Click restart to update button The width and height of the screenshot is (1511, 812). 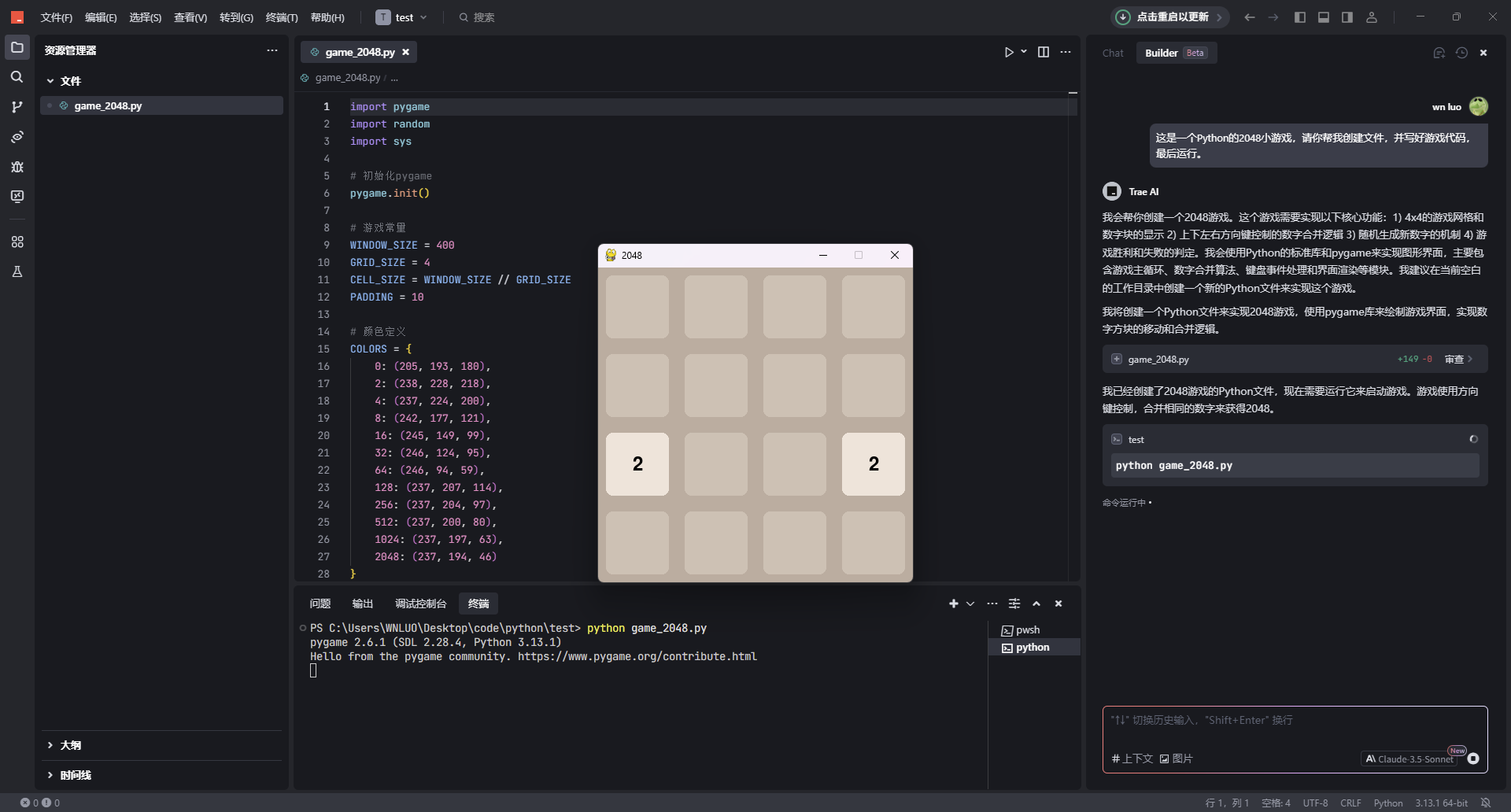[x=1170, y=17]
